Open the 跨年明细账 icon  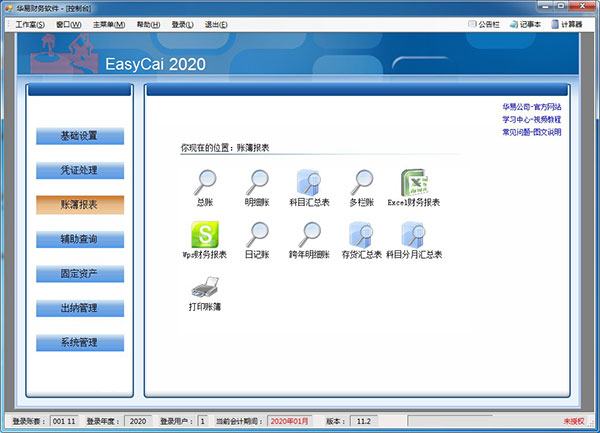point(310,235)
